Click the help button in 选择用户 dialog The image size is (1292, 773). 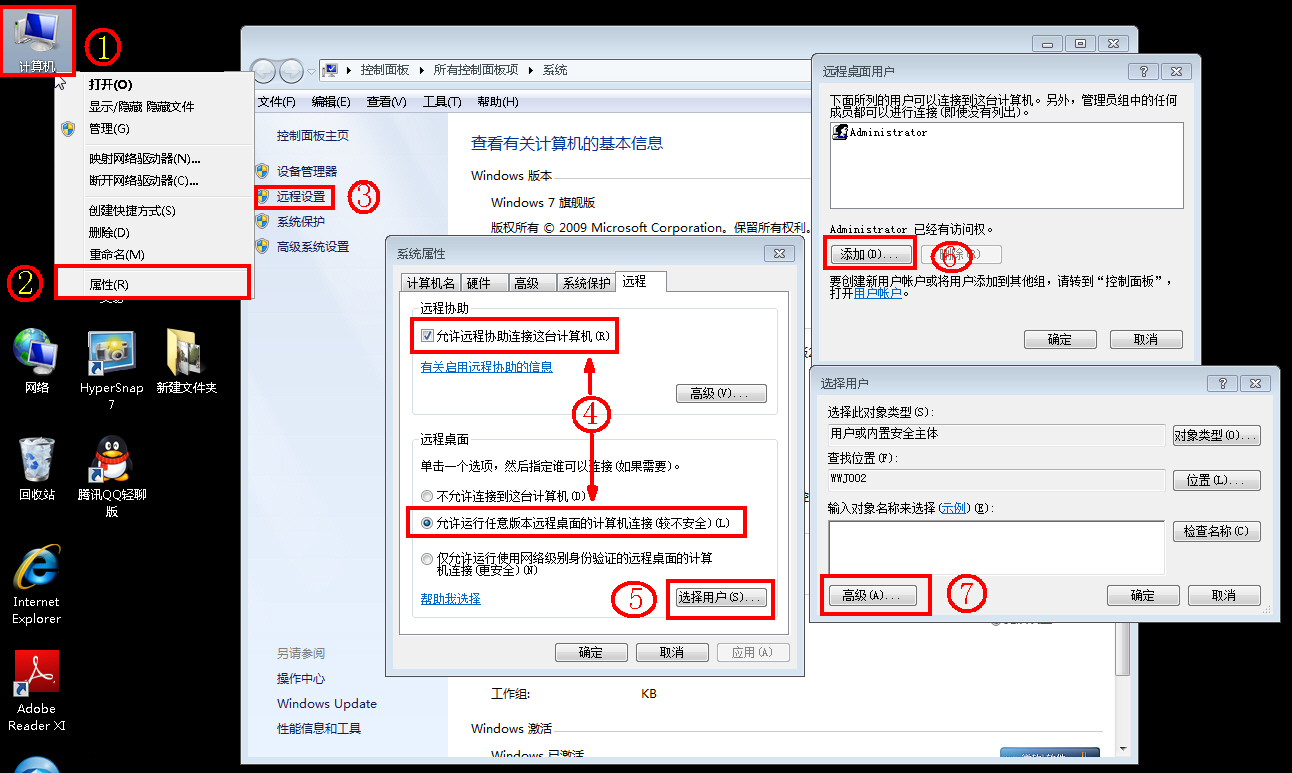1222,384
